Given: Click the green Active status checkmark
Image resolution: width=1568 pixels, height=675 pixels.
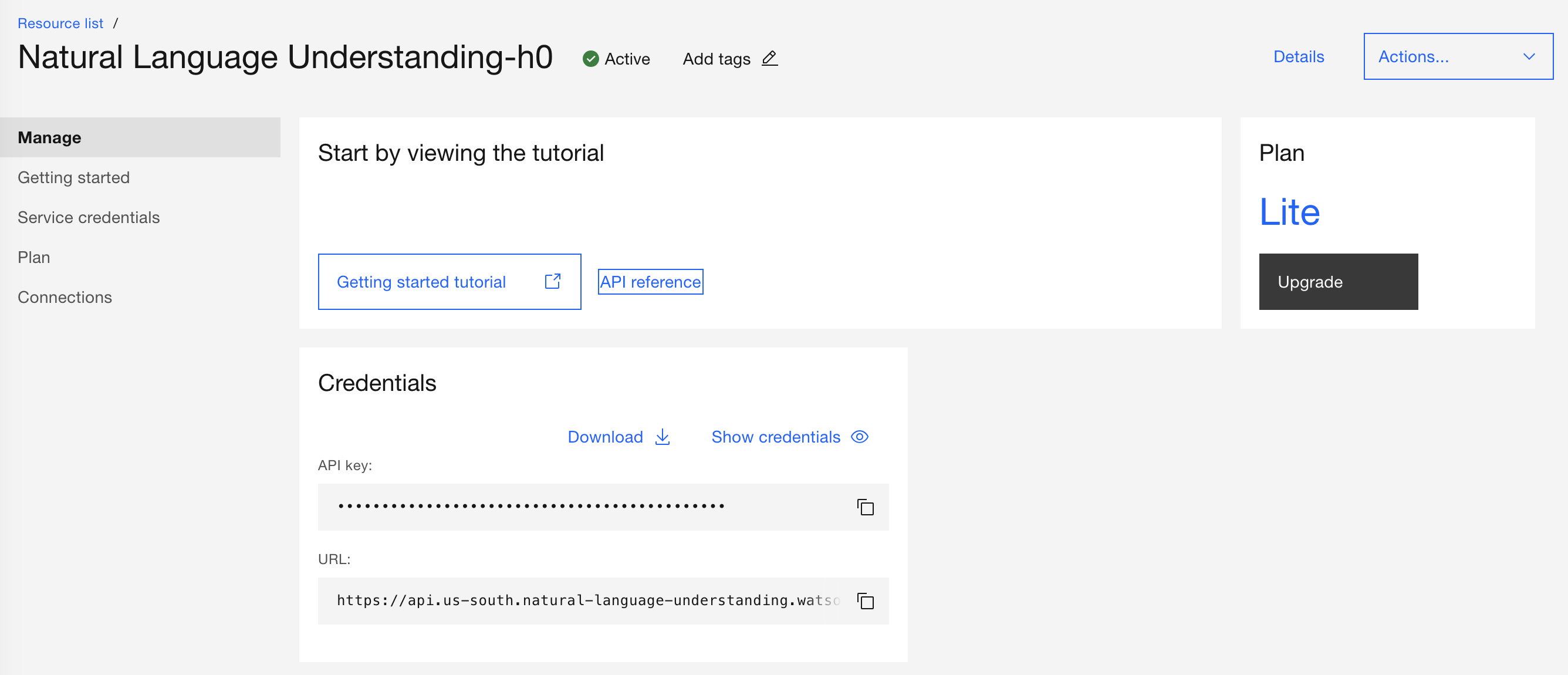Looking at the screenshot, I should click(590, 59).
